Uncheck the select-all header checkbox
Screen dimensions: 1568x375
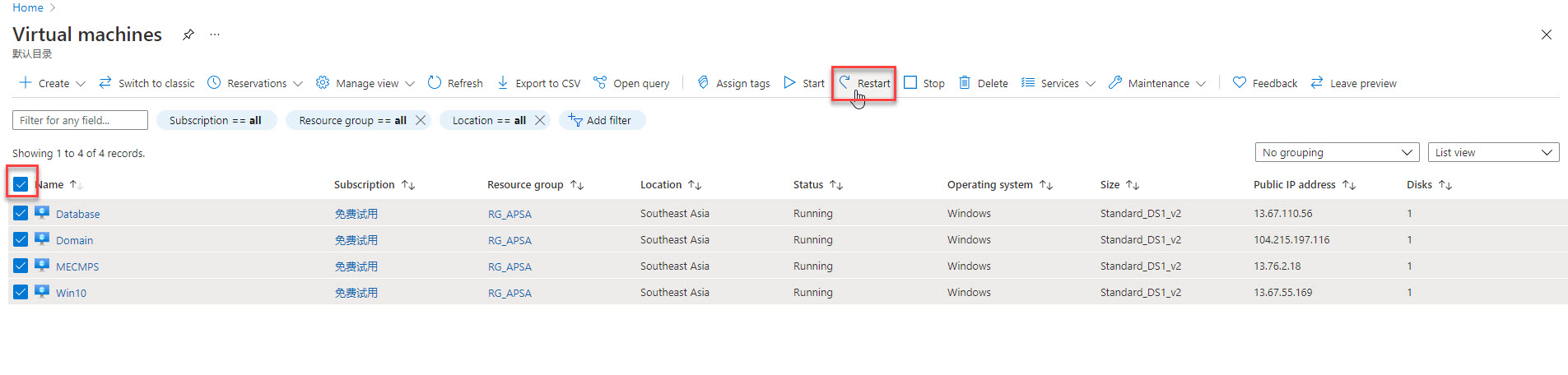click(21, 184)
